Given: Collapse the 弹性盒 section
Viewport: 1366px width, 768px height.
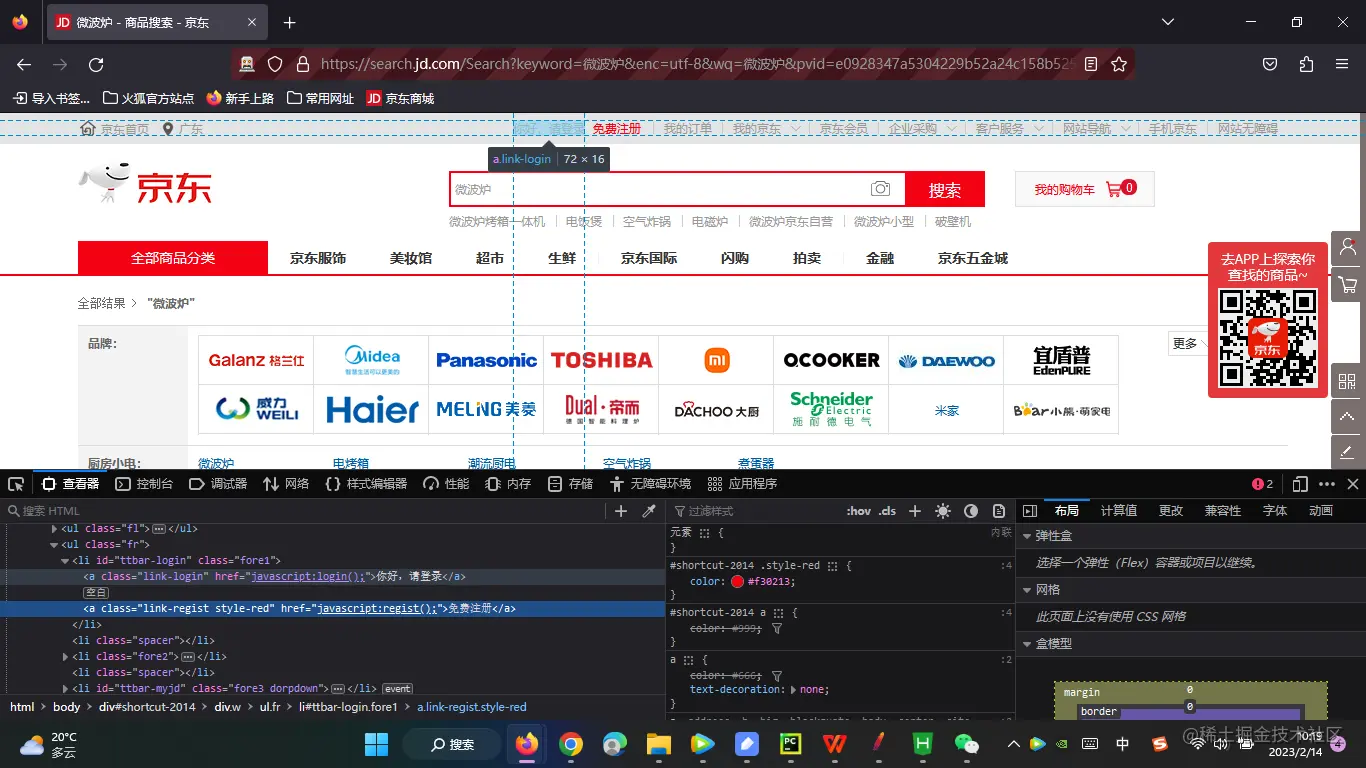Looking at the screenshot, I should point(1027,536).
